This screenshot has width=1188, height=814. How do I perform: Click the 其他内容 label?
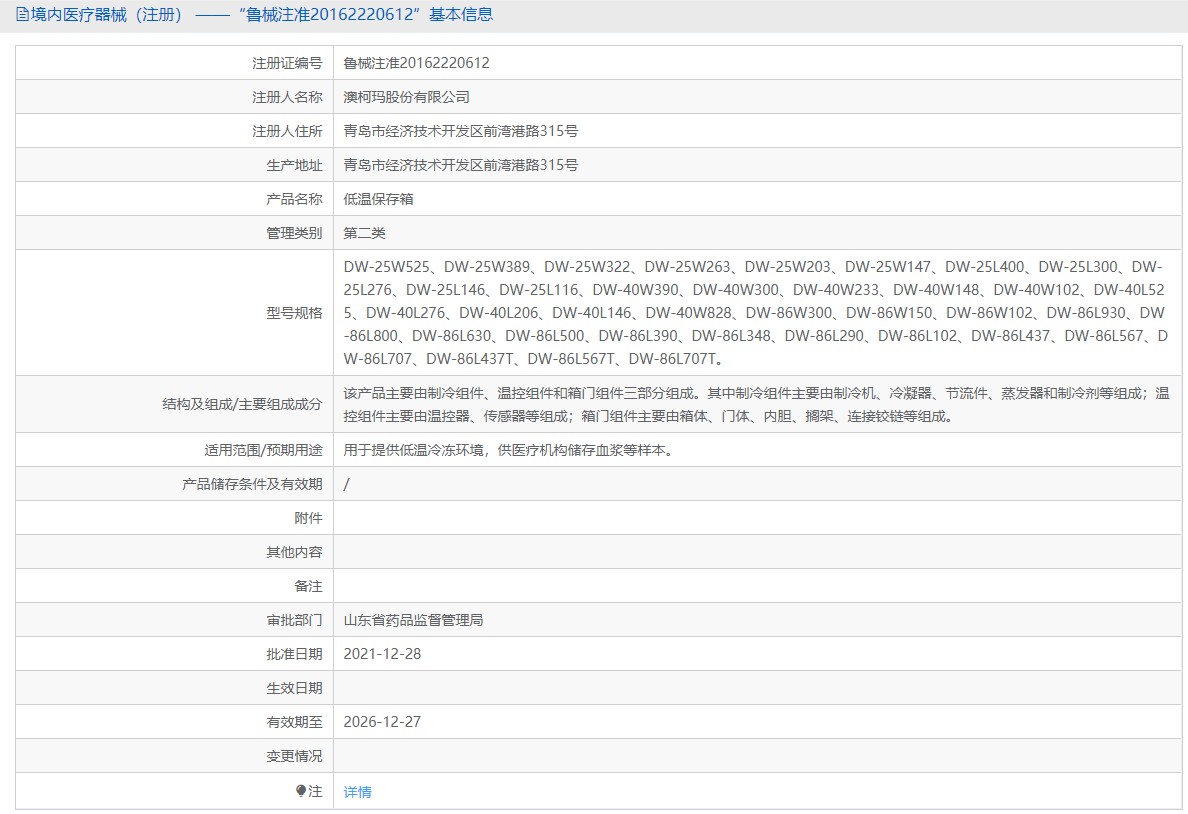point(294,553)
